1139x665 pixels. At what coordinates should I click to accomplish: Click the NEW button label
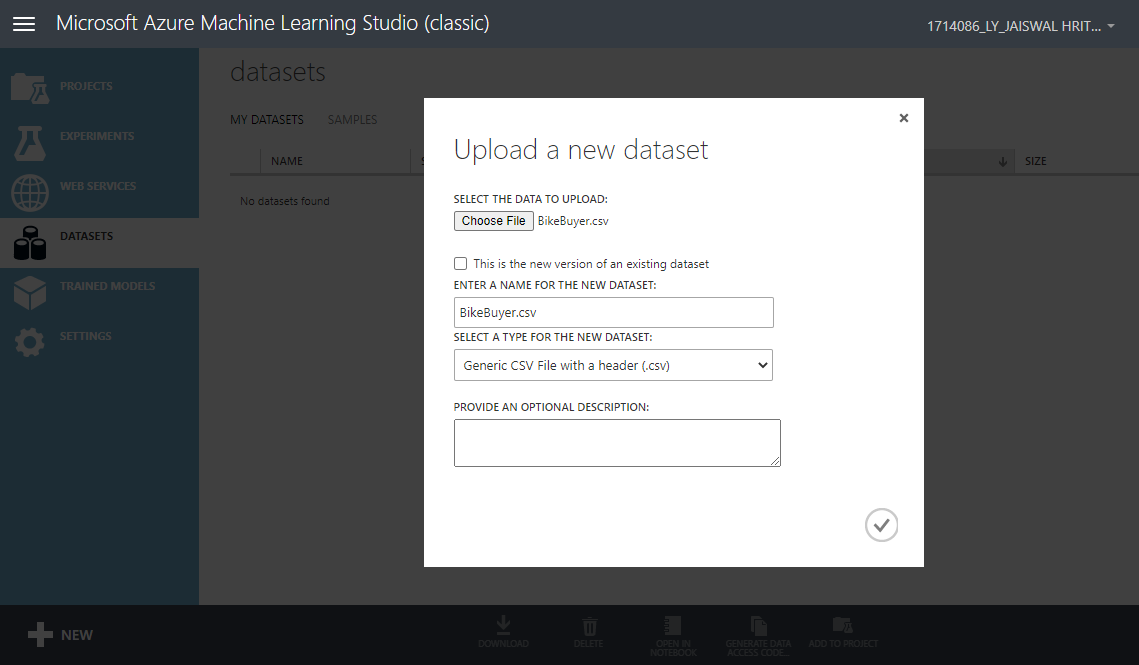[77, 635]
